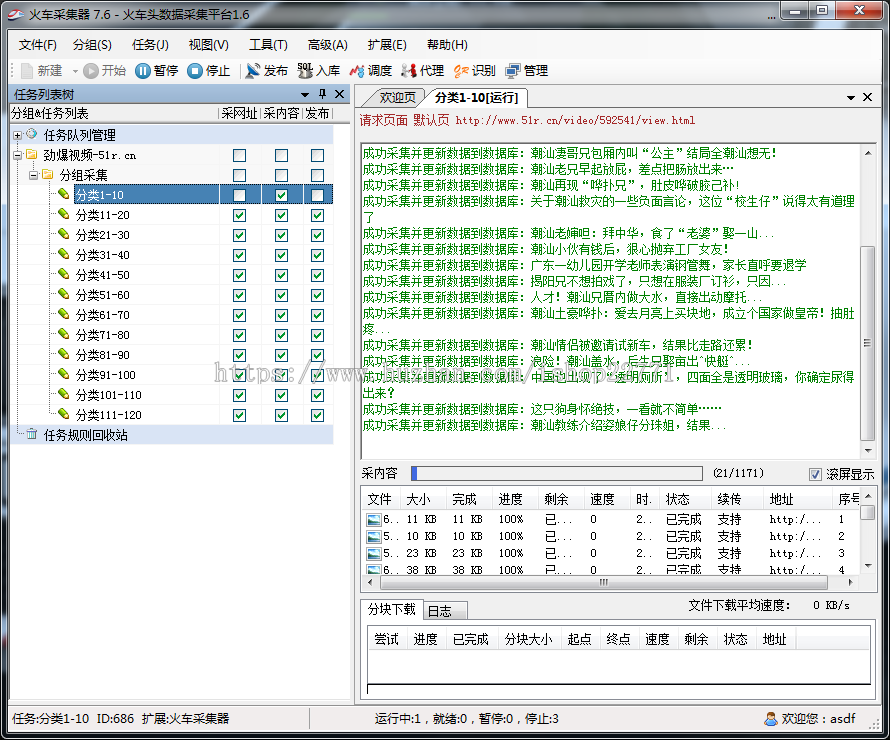
Task: Click the folder icon of 分组采集
Action: coord(48,175)
